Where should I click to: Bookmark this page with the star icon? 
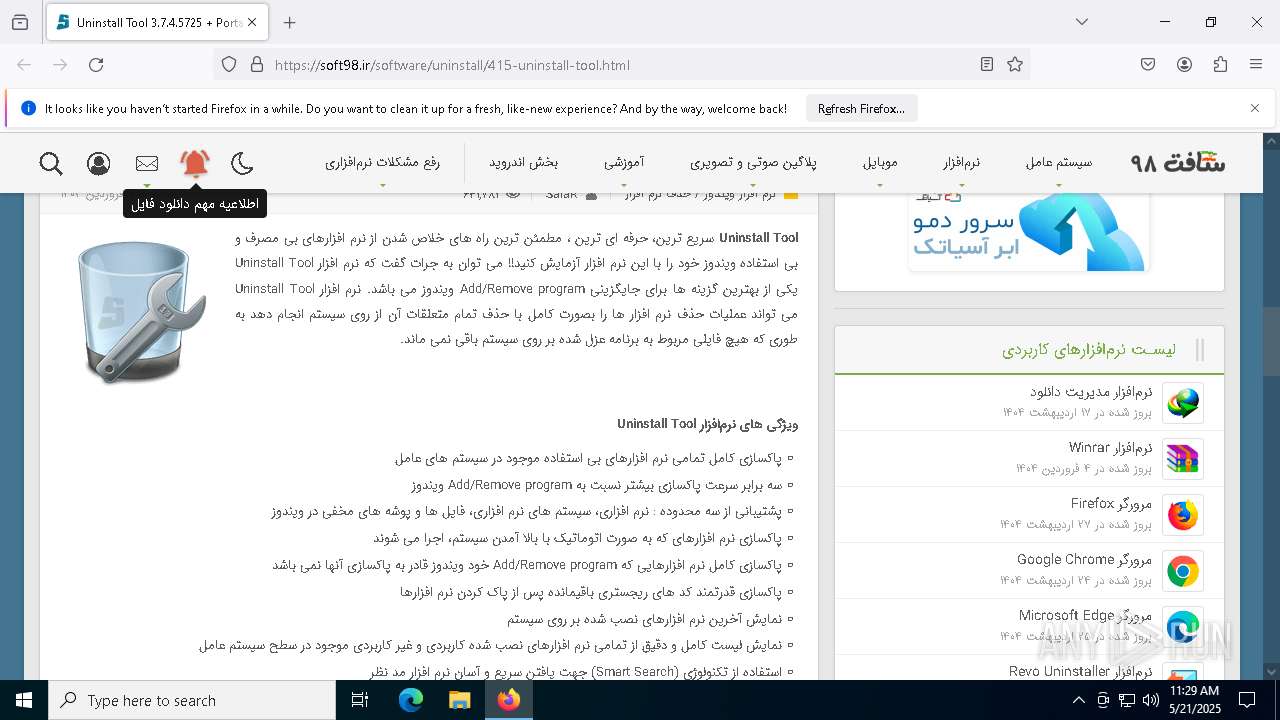click(x=1015, y=65)
